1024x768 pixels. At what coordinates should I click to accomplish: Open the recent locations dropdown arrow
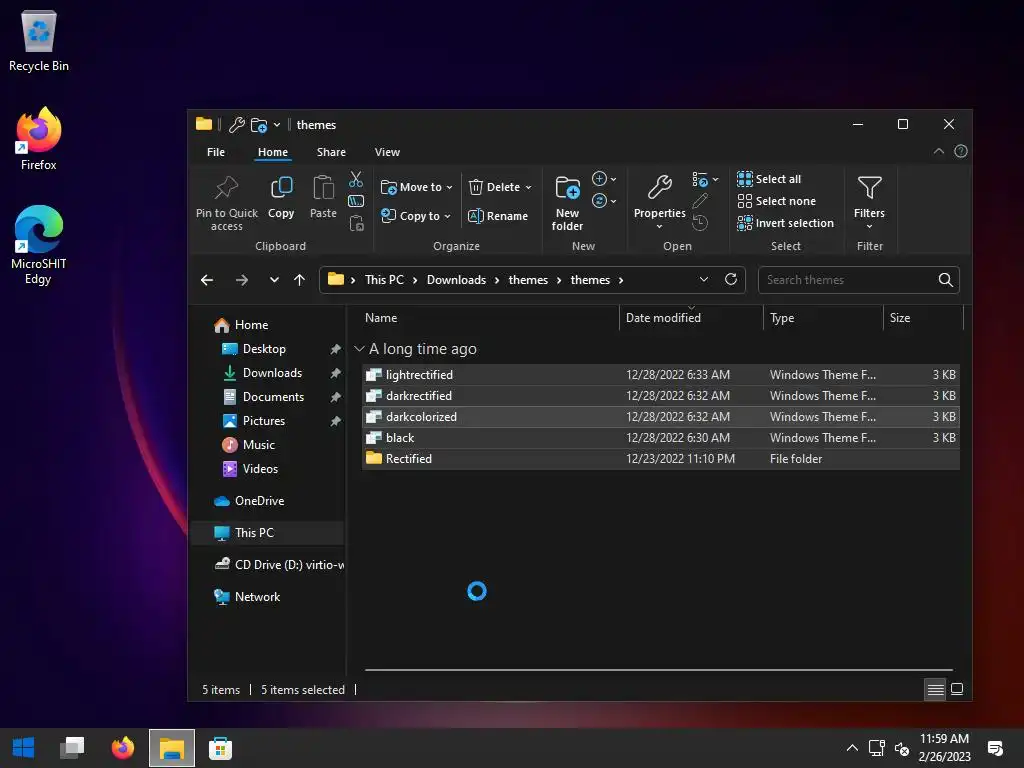pos(274,280)
